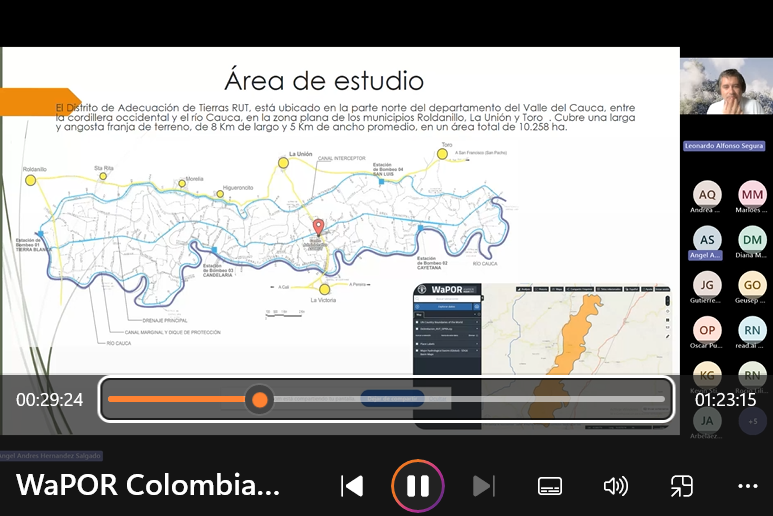Click the 00:29:24 elapsed time label
The width and height of the screenshot is (773, 516).
49,400
